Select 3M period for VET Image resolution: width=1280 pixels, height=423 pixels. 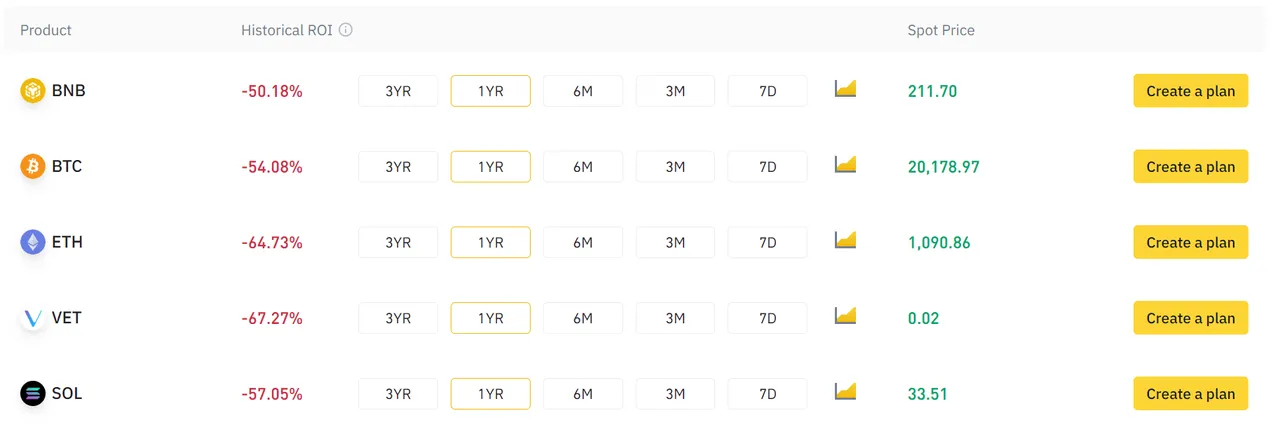675,318
